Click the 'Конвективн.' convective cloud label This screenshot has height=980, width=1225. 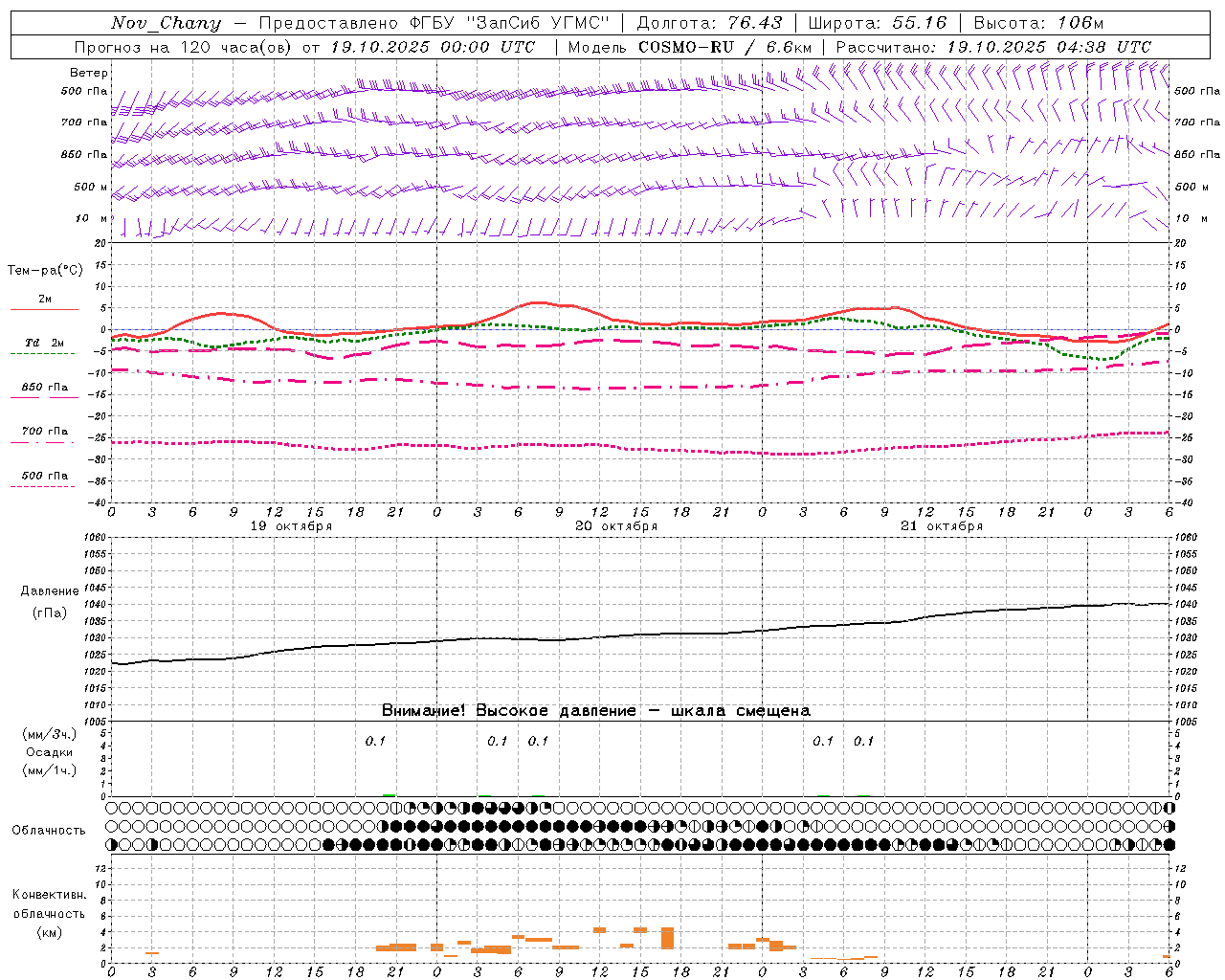tap(49, 895)
